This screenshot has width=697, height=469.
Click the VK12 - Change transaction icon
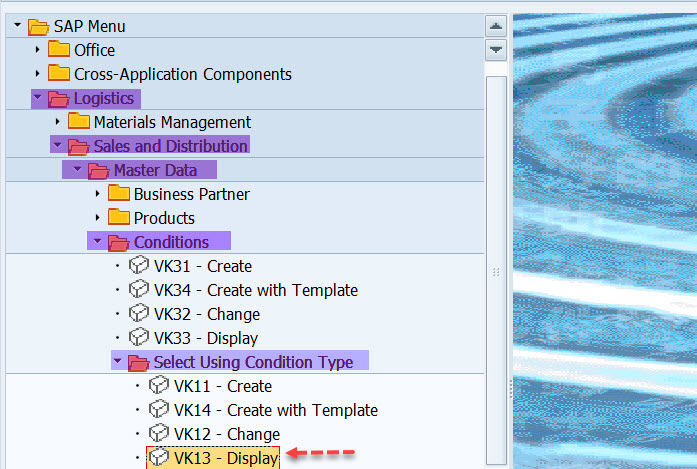(x=159, y=434)
